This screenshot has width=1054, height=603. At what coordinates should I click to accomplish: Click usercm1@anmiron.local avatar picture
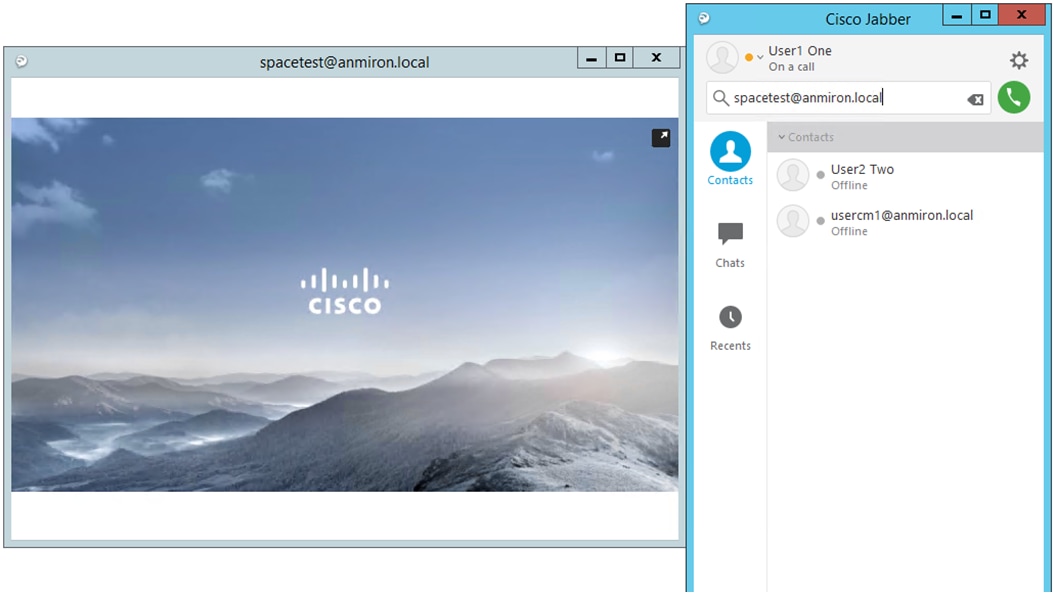[793, 221]
